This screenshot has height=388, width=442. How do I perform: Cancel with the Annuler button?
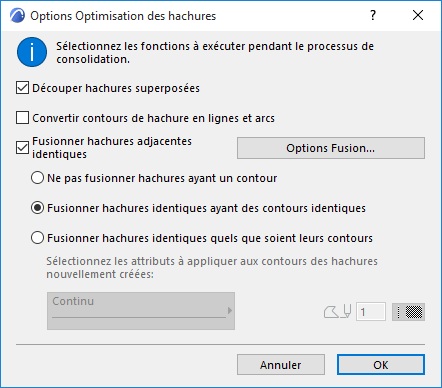click(x=281, y=365)
